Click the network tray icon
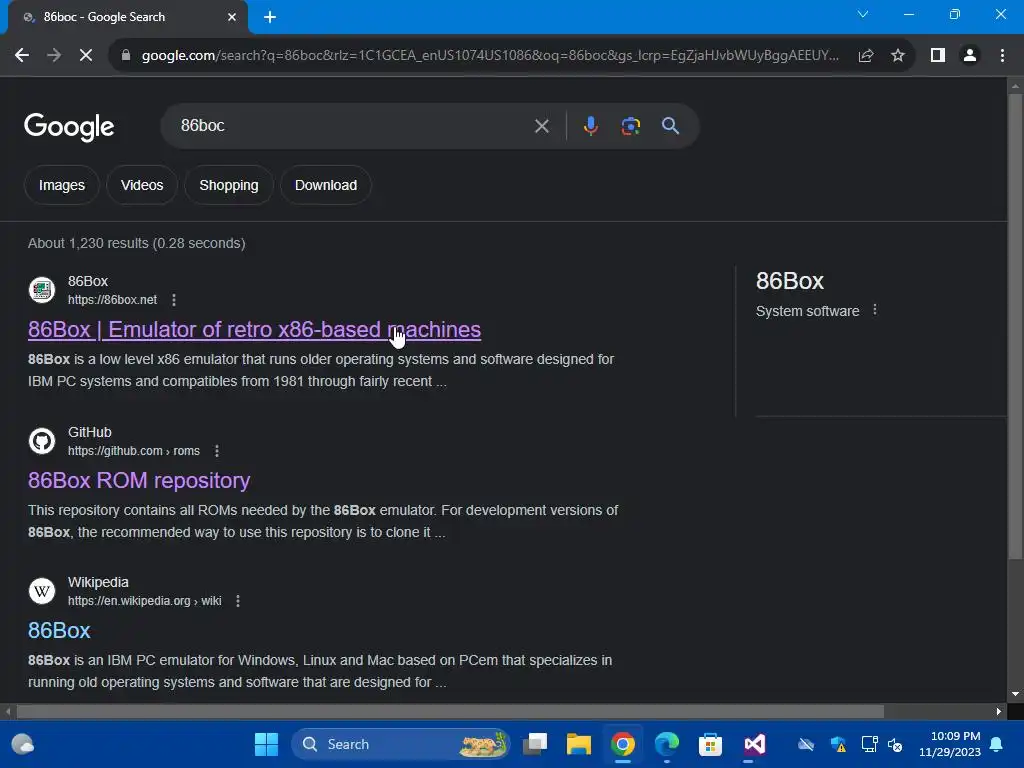 tap(869, 744)
